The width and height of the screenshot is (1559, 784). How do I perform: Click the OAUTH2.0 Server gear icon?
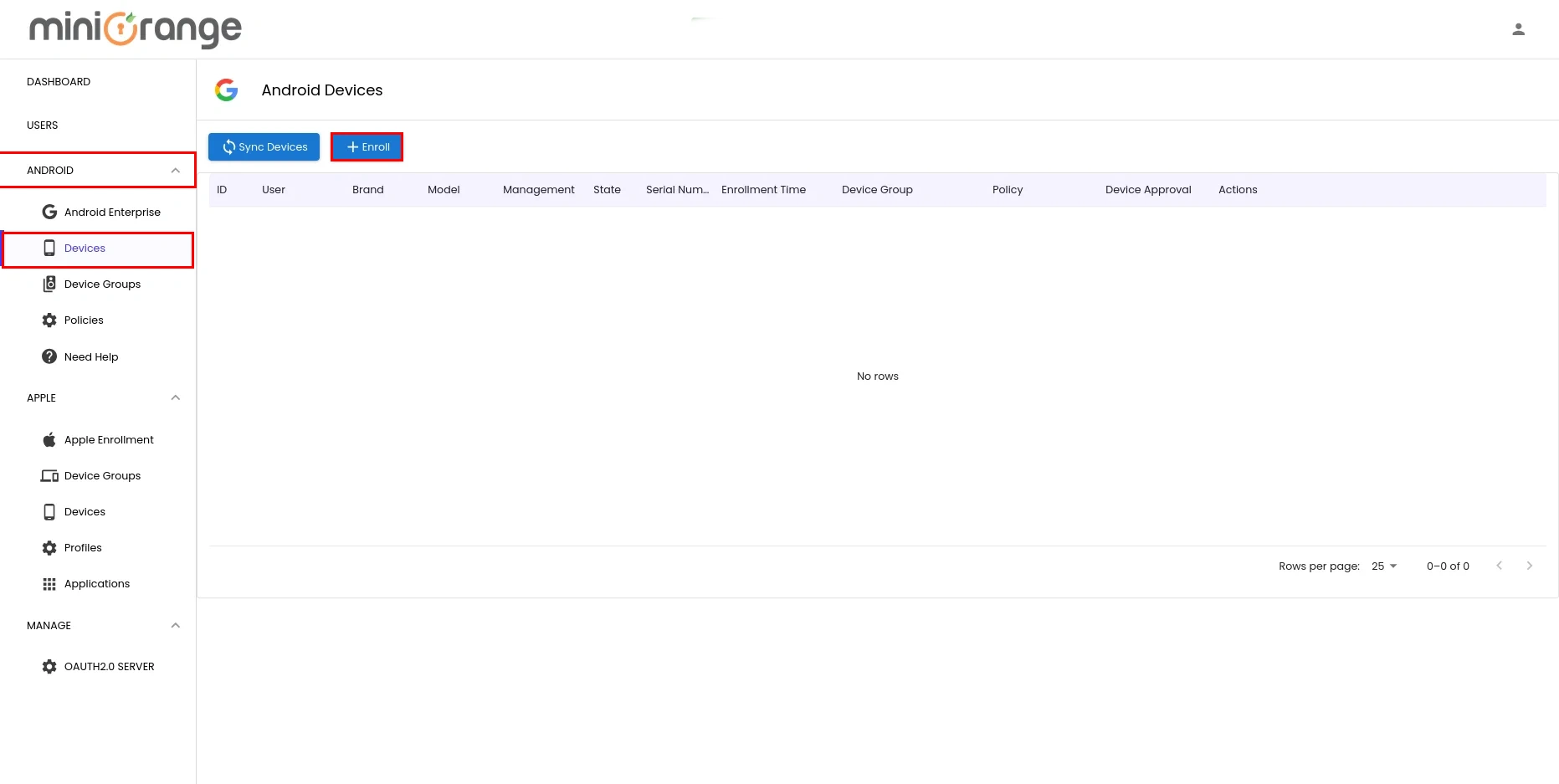[50, 666]
